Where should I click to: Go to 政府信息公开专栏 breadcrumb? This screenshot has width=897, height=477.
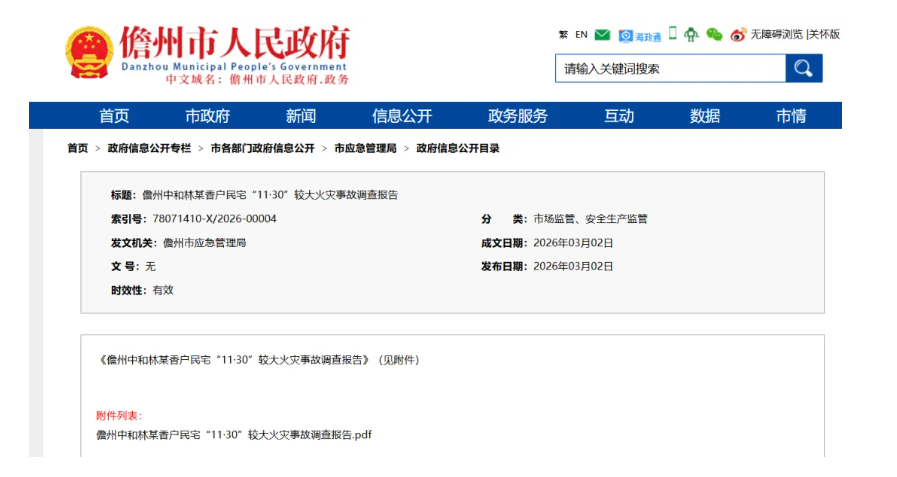point(149,148)
